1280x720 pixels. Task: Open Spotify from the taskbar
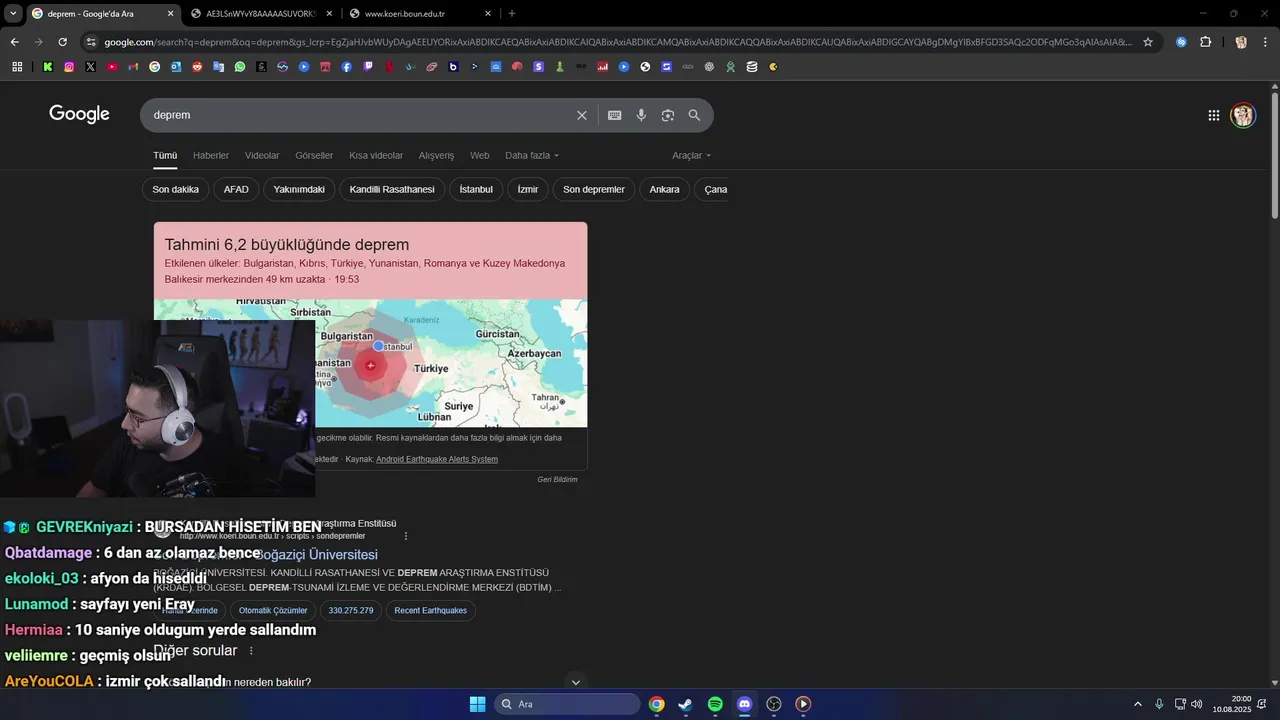click(x=715, y=704)
